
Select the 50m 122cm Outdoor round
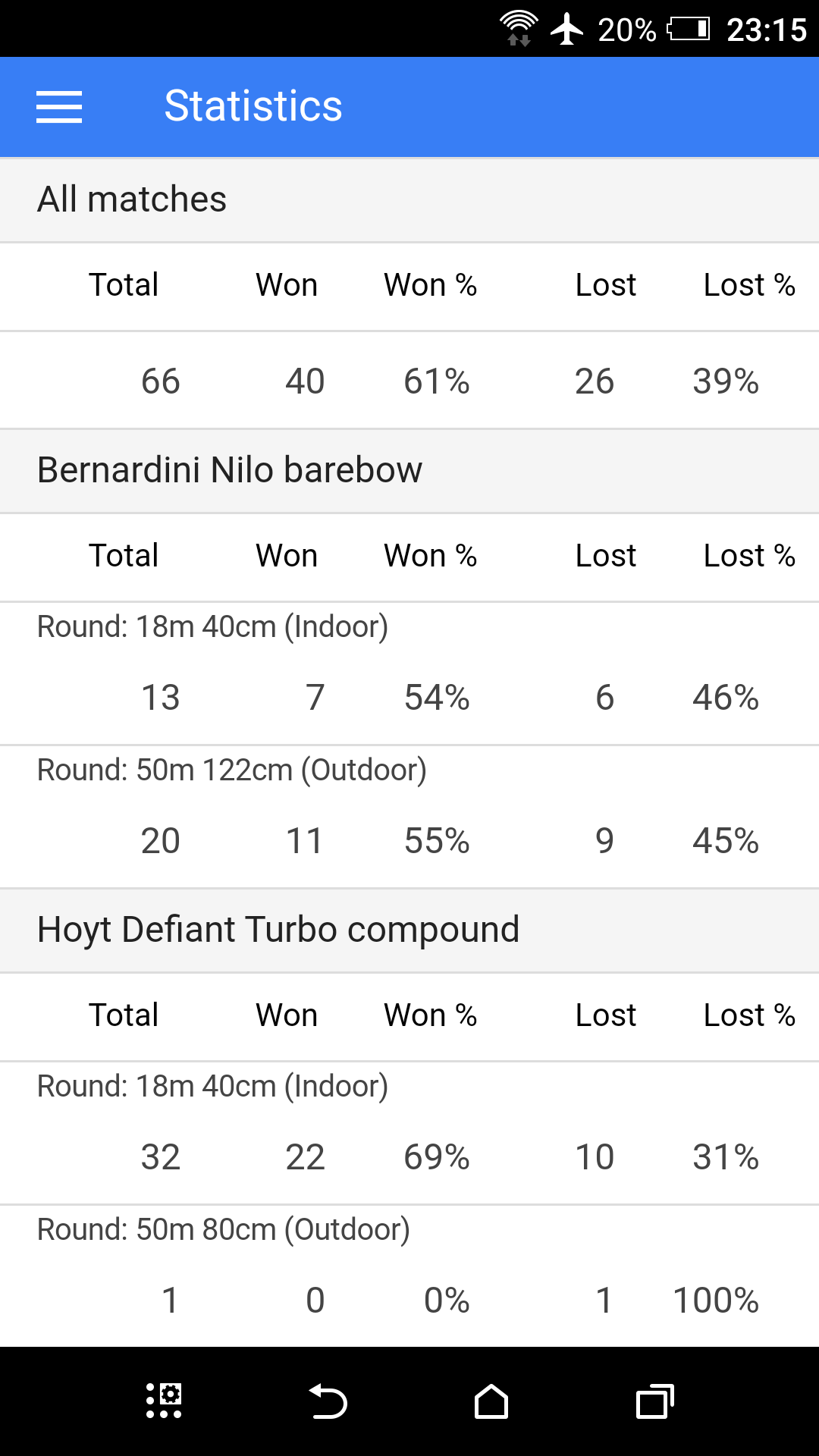point(231,770)
